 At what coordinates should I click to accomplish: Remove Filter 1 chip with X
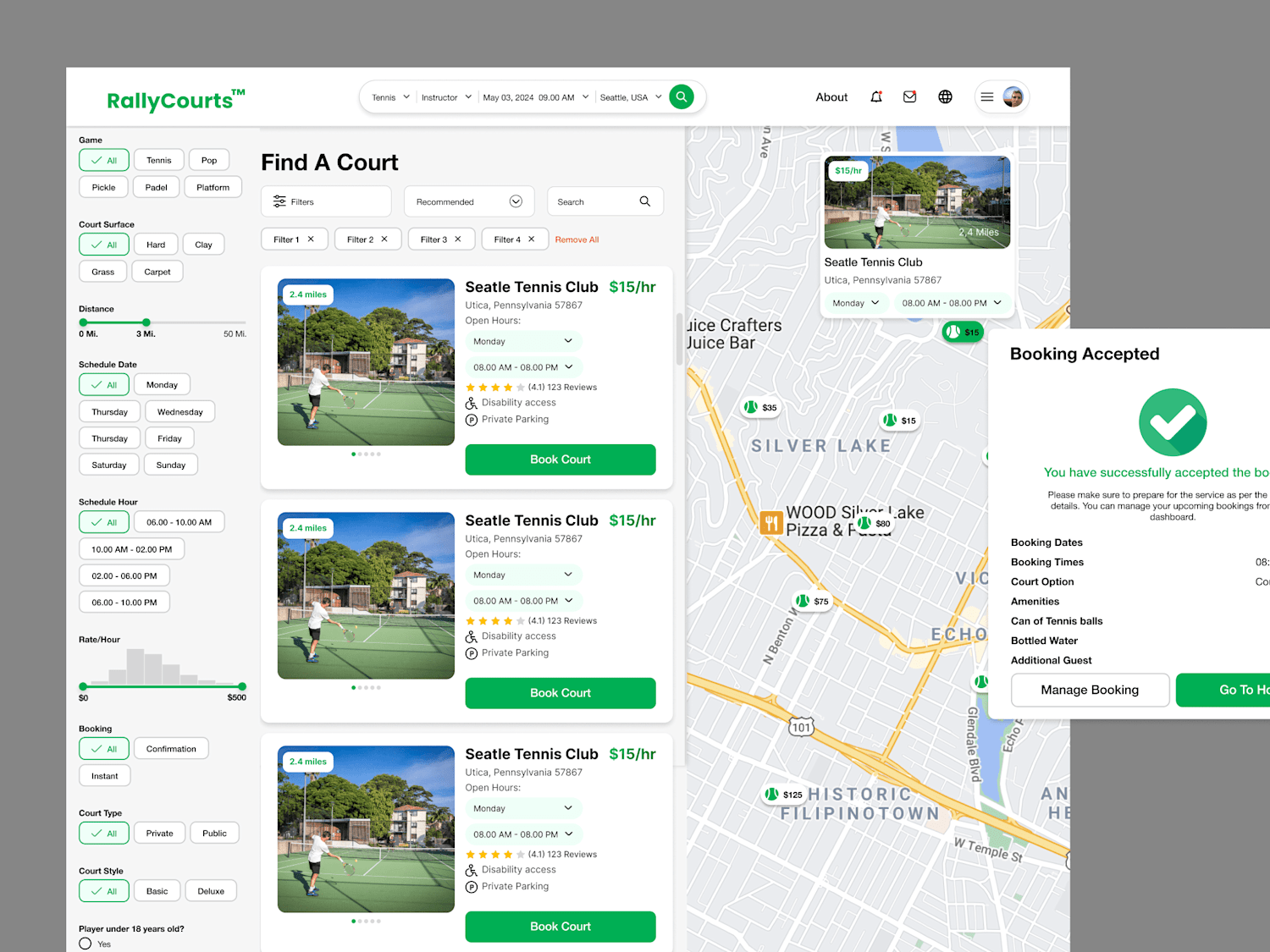311,239
